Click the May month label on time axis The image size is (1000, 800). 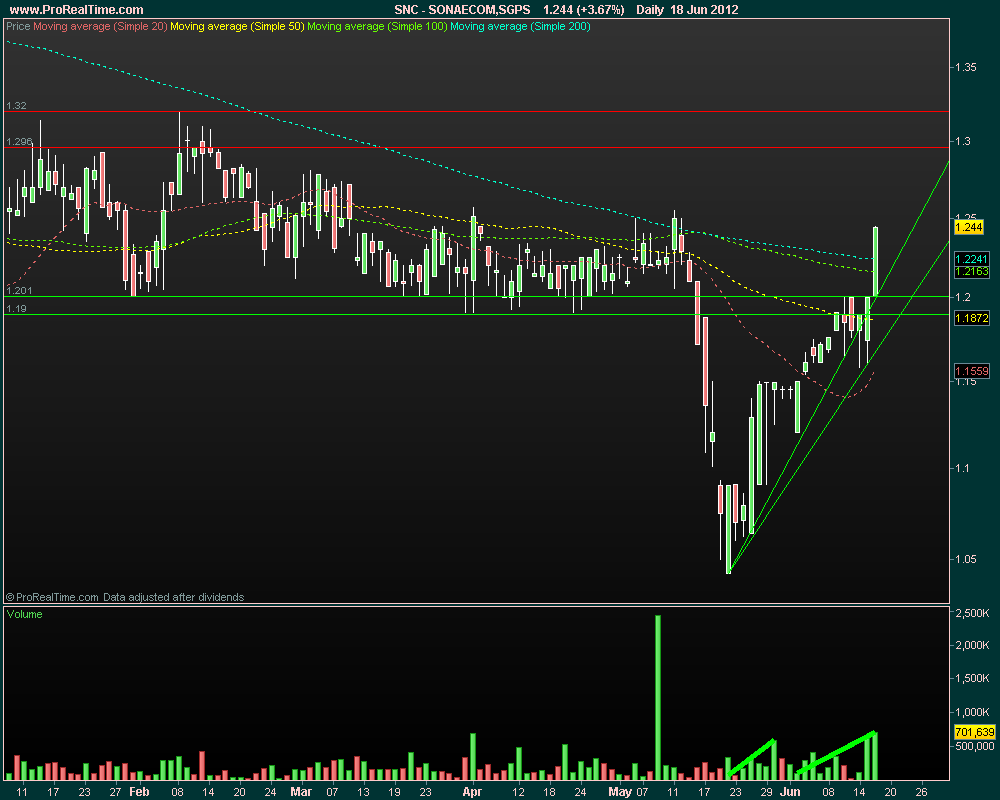pyautogui.click(x=620, y=792)
